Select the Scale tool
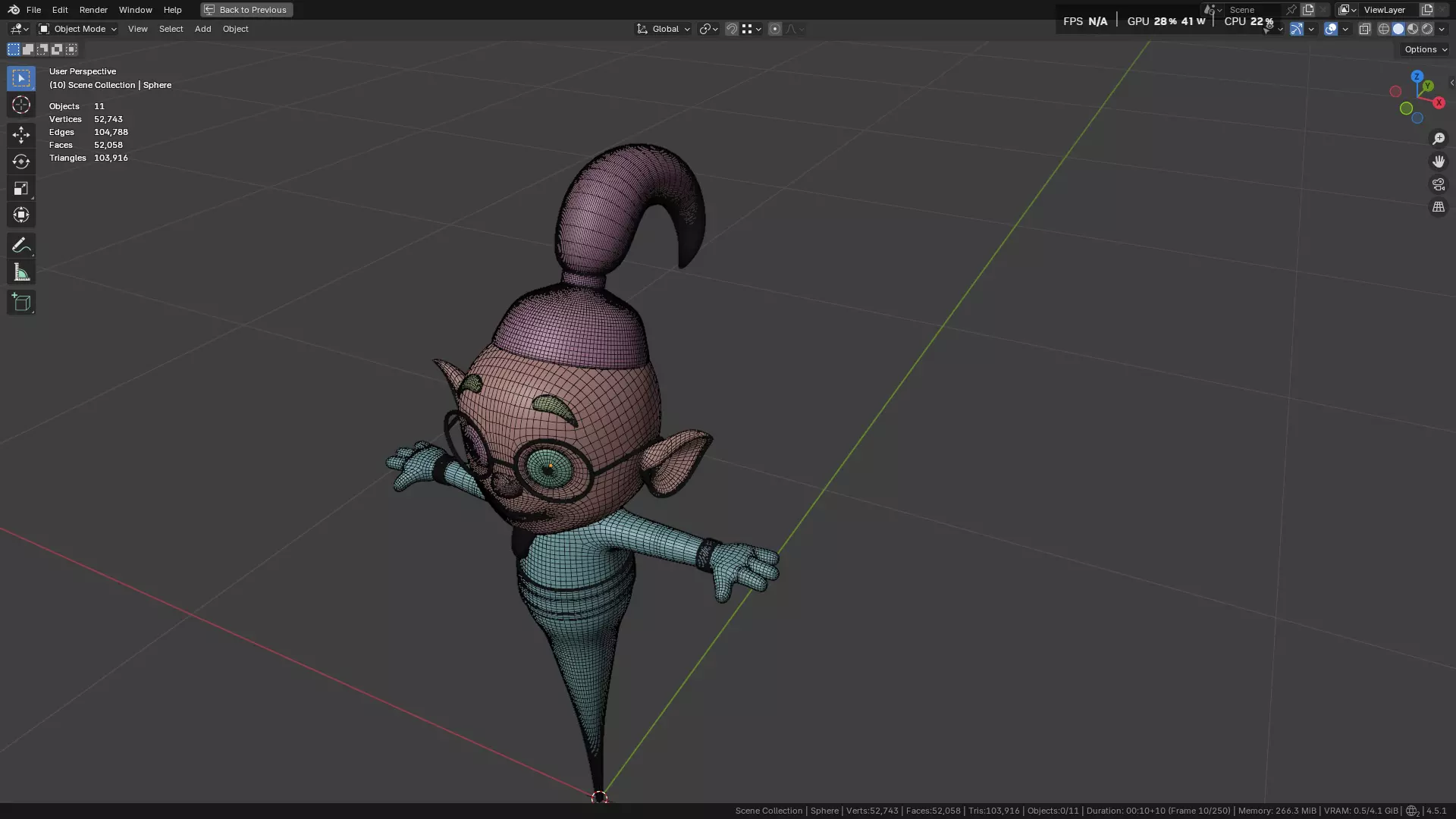Viewport: 1456px width, 819px height. (21, 188)
